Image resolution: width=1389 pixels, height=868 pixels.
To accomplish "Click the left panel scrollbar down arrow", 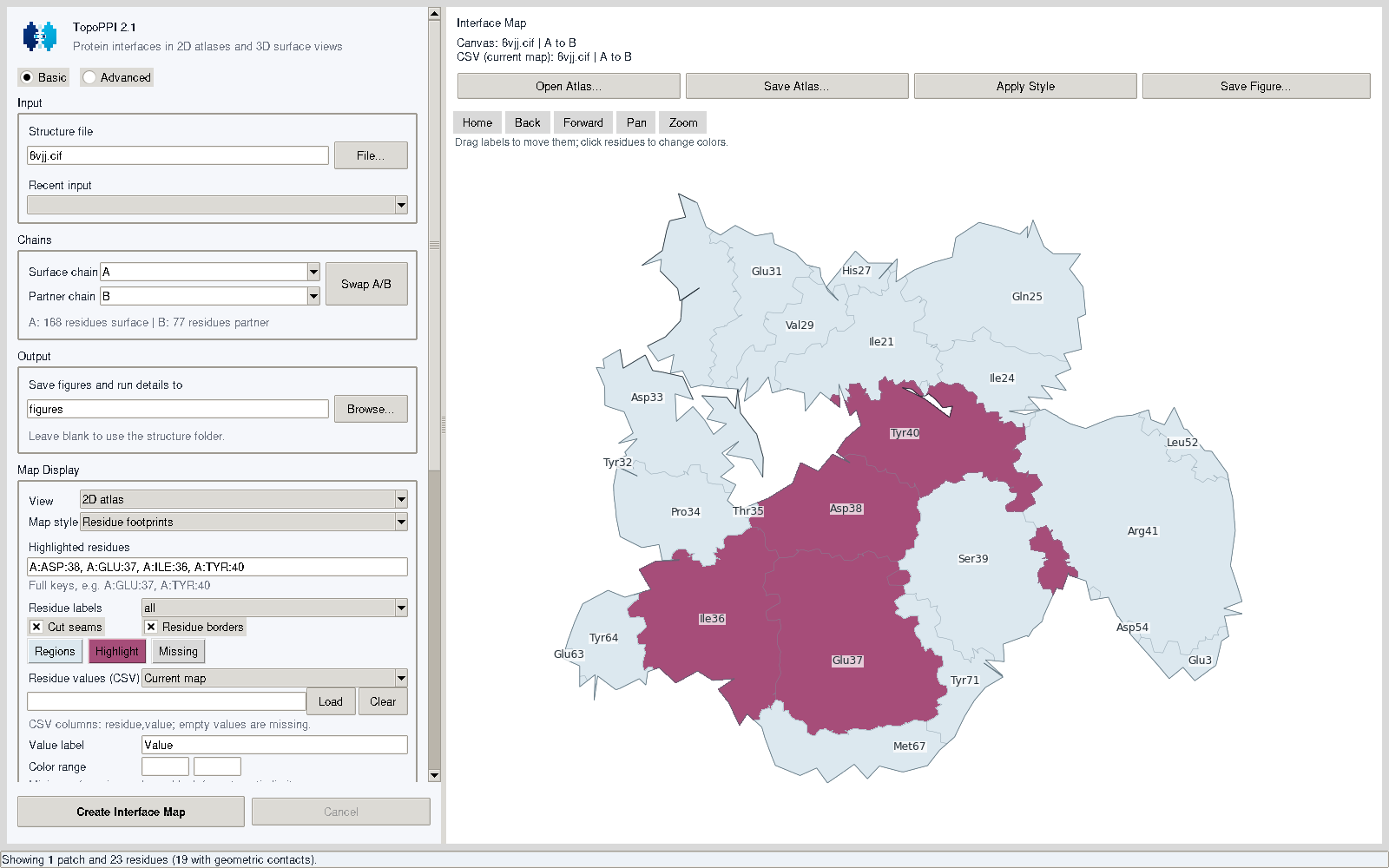I will [x=434, y=775].
